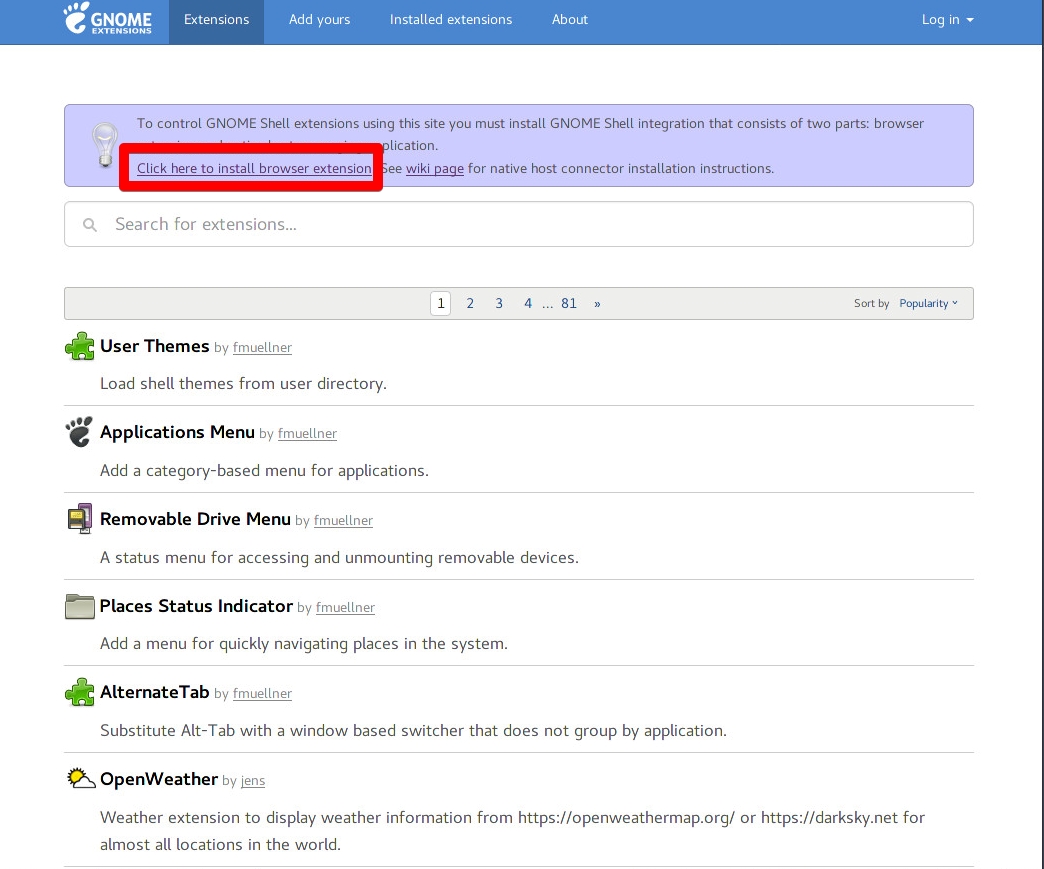Go to next page with » arrow
This screenshot has height=869, width=1044.
(x=597, y=304)
